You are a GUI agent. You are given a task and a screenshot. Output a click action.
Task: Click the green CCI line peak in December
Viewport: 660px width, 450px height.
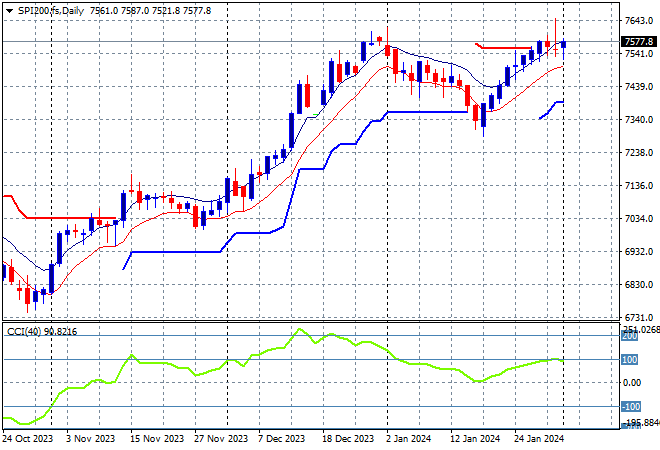(299, 330)
